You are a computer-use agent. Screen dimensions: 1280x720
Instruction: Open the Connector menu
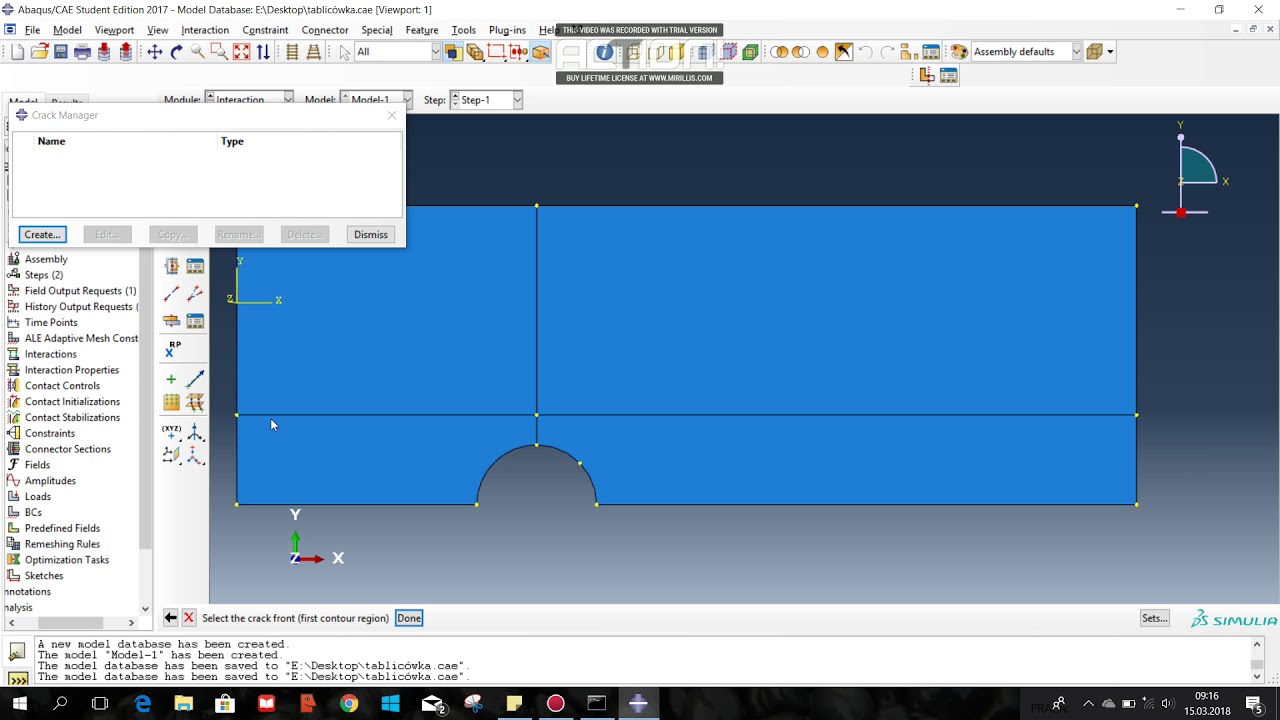(x=325, y=30)
